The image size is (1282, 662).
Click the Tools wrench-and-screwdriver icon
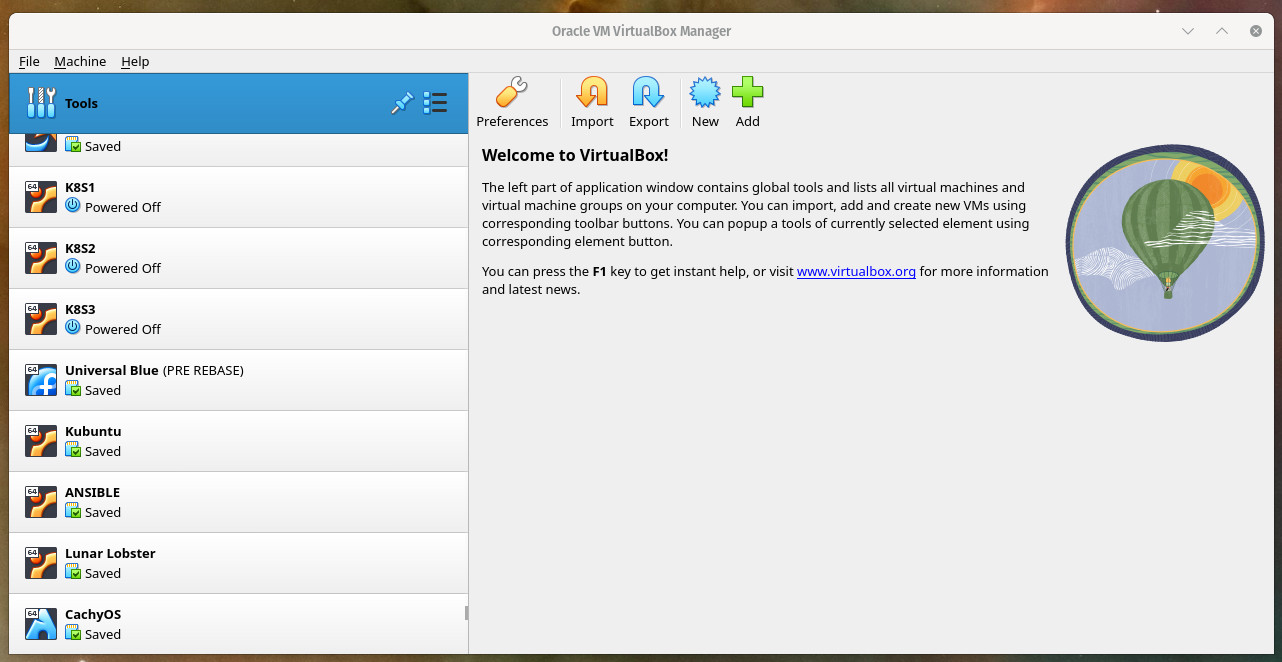click(x=41, y=103)
